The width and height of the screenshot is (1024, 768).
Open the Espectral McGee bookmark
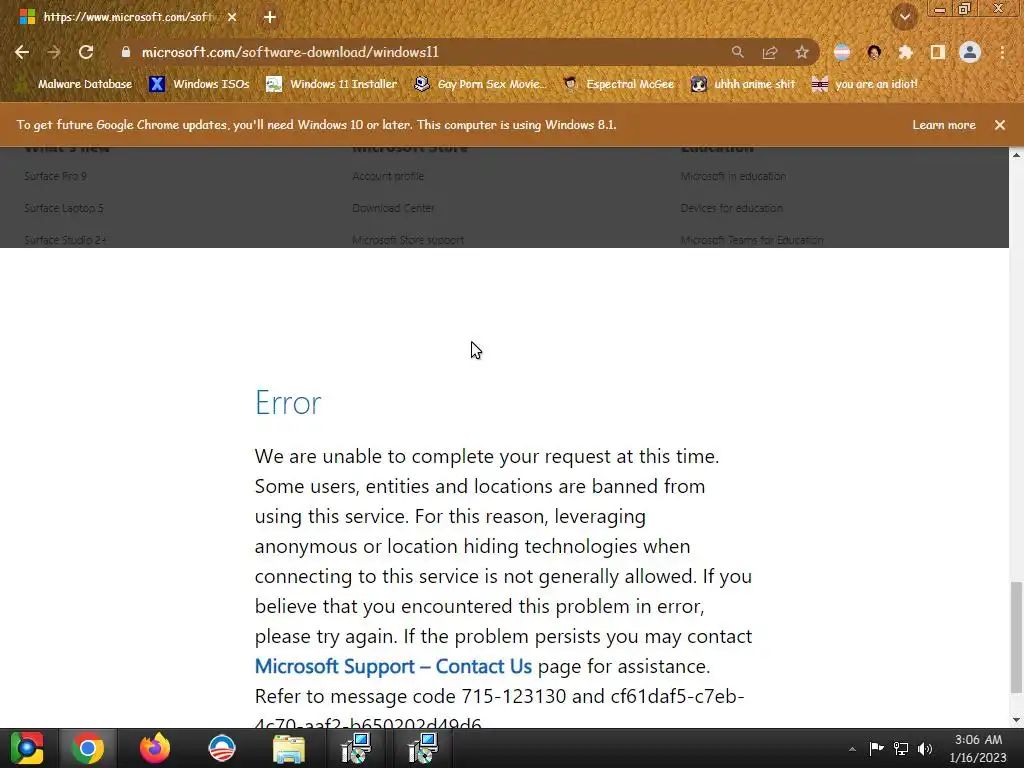coord(618,84)
